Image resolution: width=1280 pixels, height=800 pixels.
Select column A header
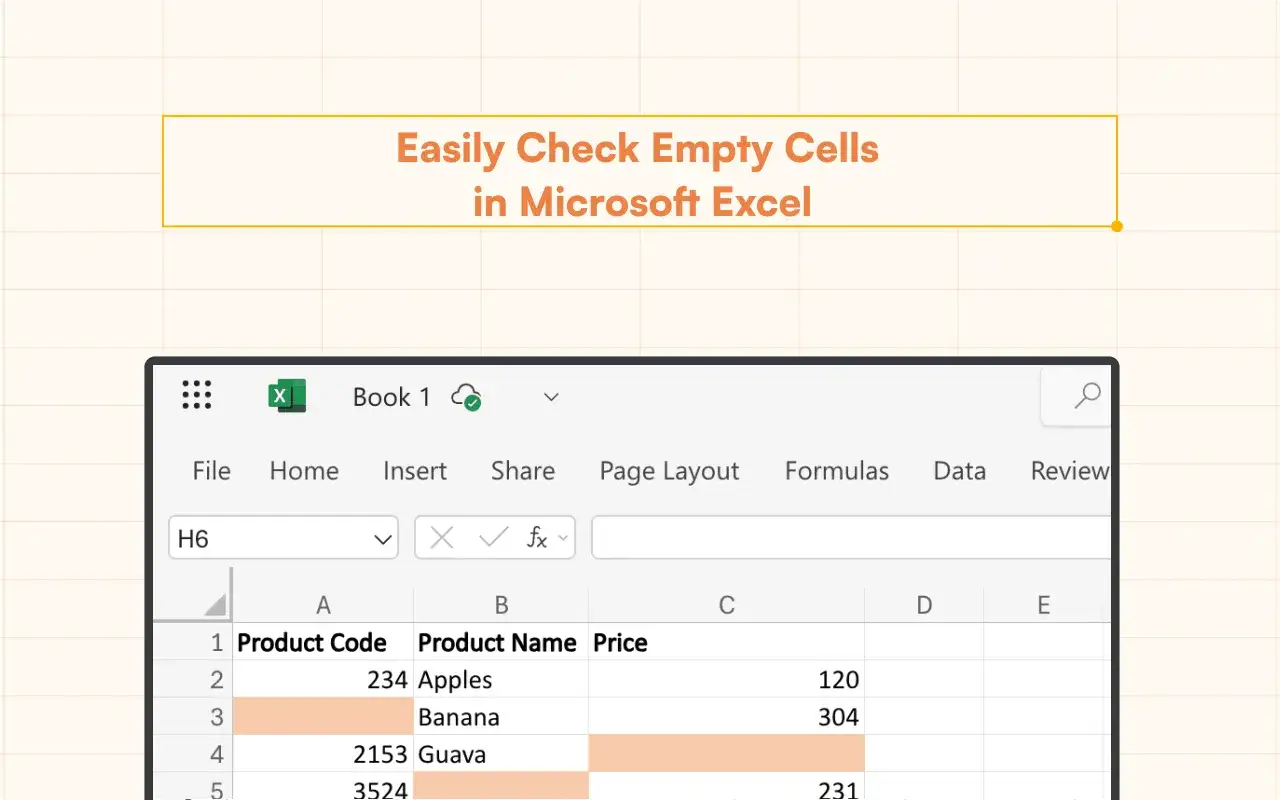coord(323,605)
